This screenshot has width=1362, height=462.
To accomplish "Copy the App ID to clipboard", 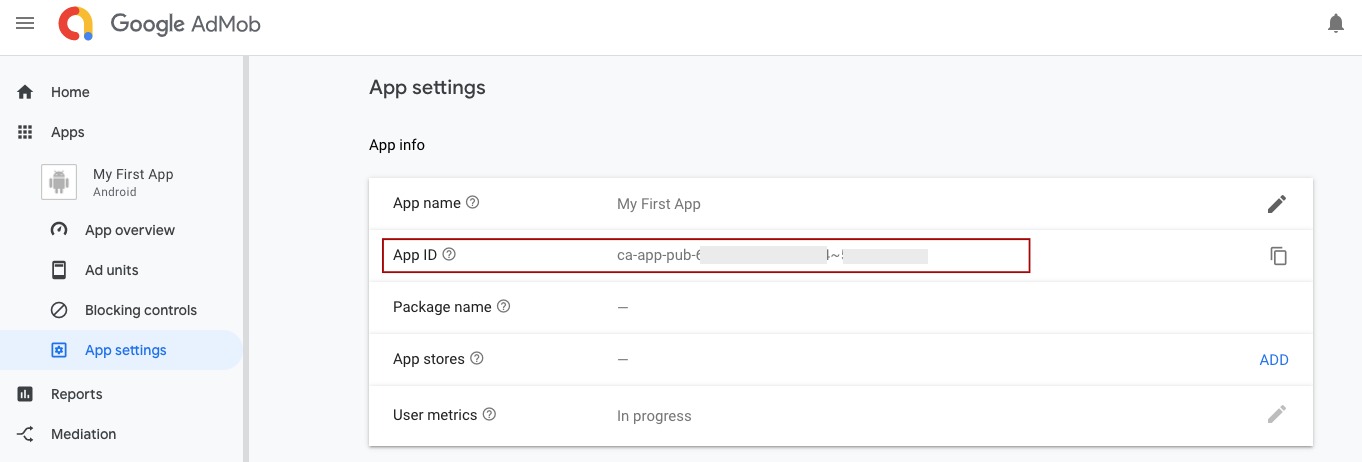I will [1278, 256].
